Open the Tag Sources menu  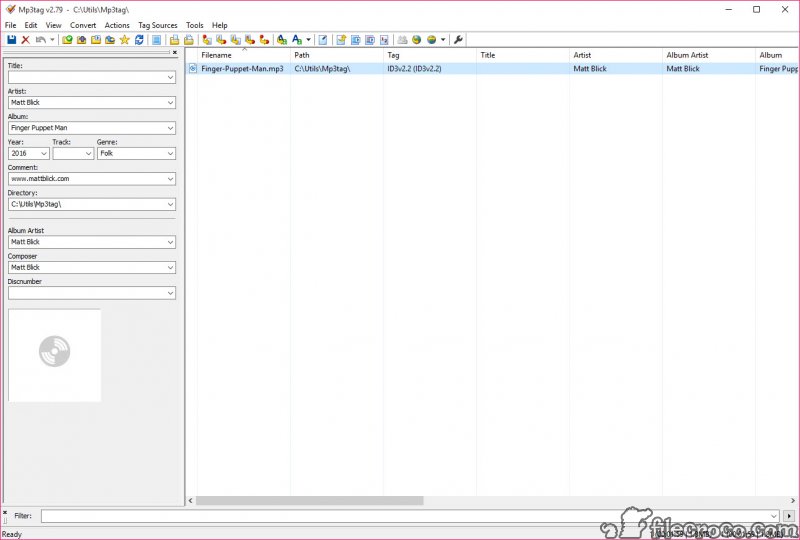point(158,25)
